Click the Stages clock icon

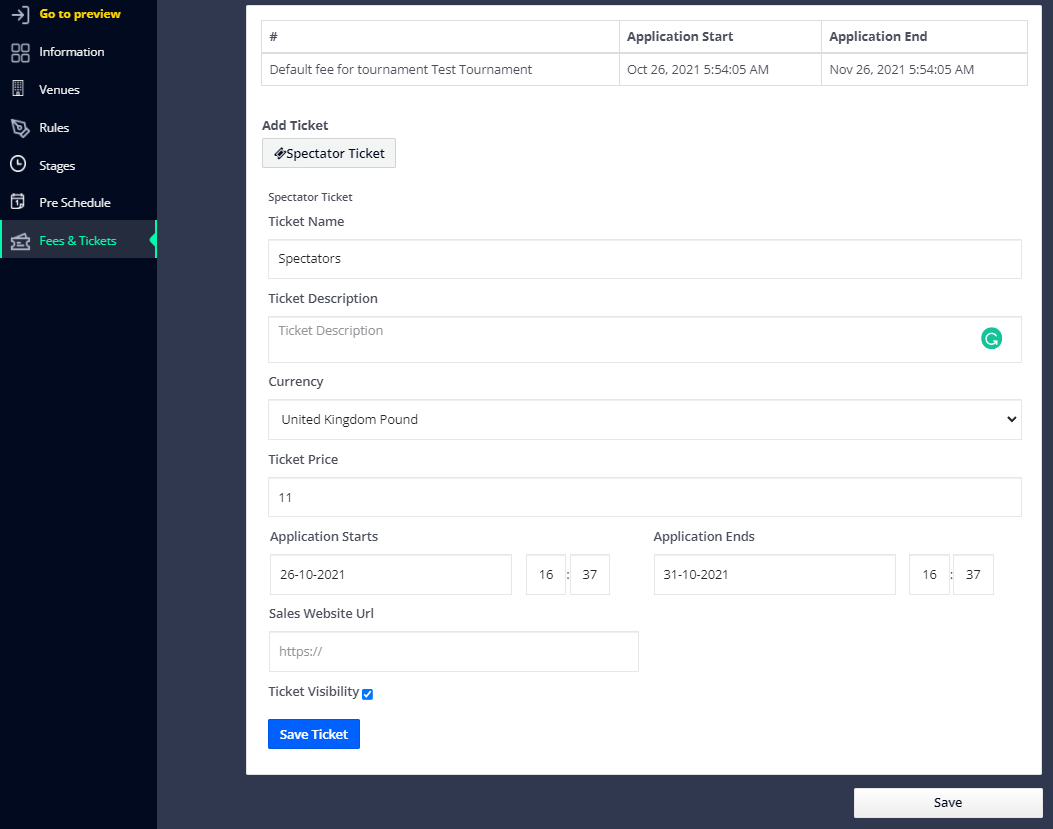click(x=18, y=164)
